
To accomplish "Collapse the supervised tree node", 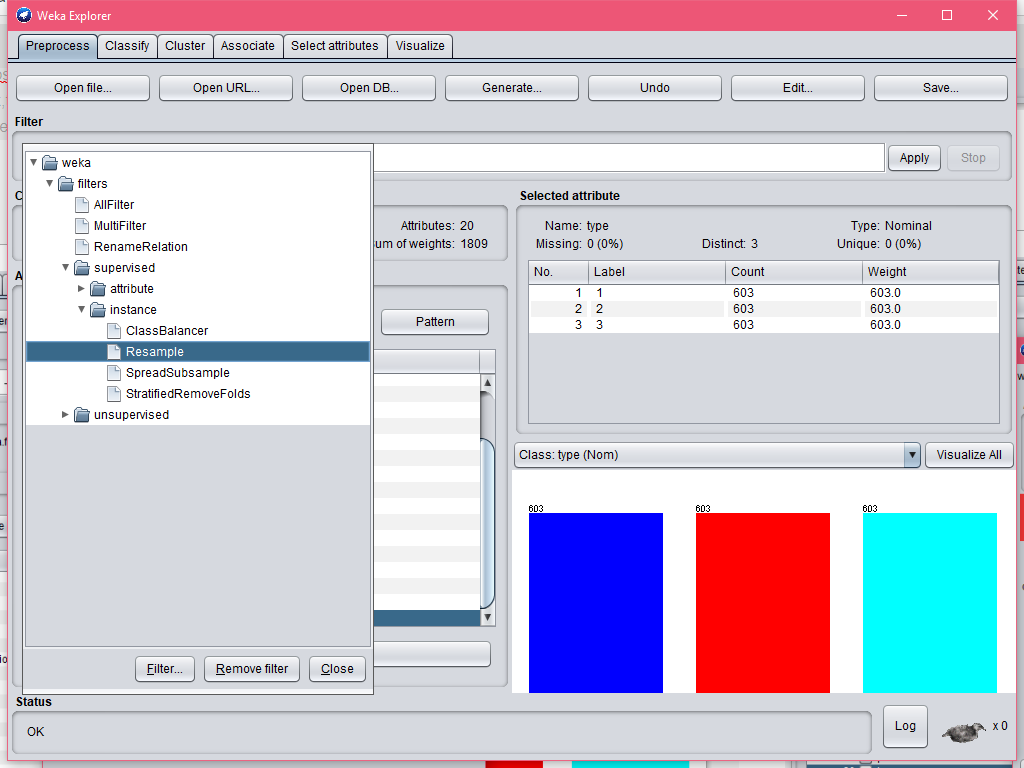I will point(65,267).
